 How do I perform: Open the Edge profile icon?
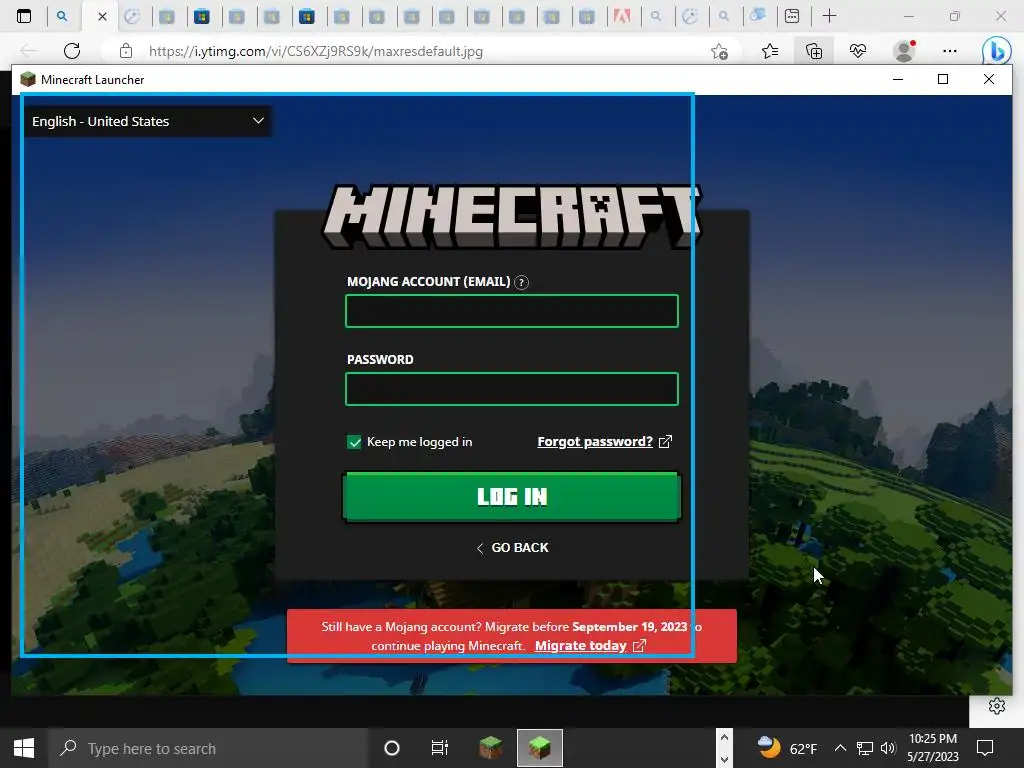coord(904,51)
